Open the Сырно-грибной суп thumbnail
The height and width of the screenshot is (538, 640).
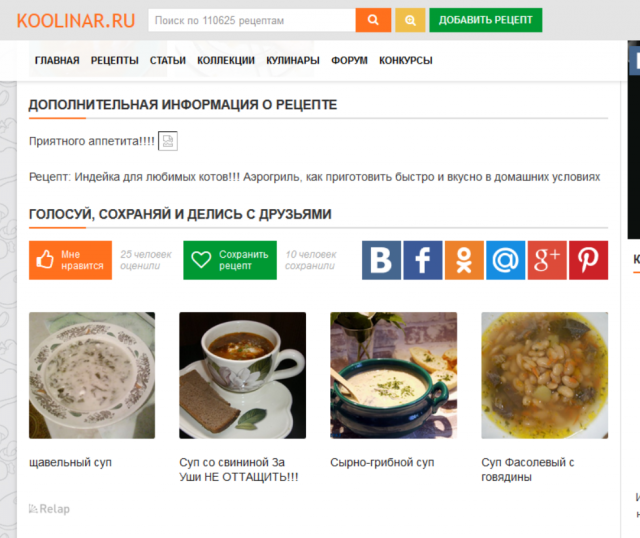click(393, 375)
